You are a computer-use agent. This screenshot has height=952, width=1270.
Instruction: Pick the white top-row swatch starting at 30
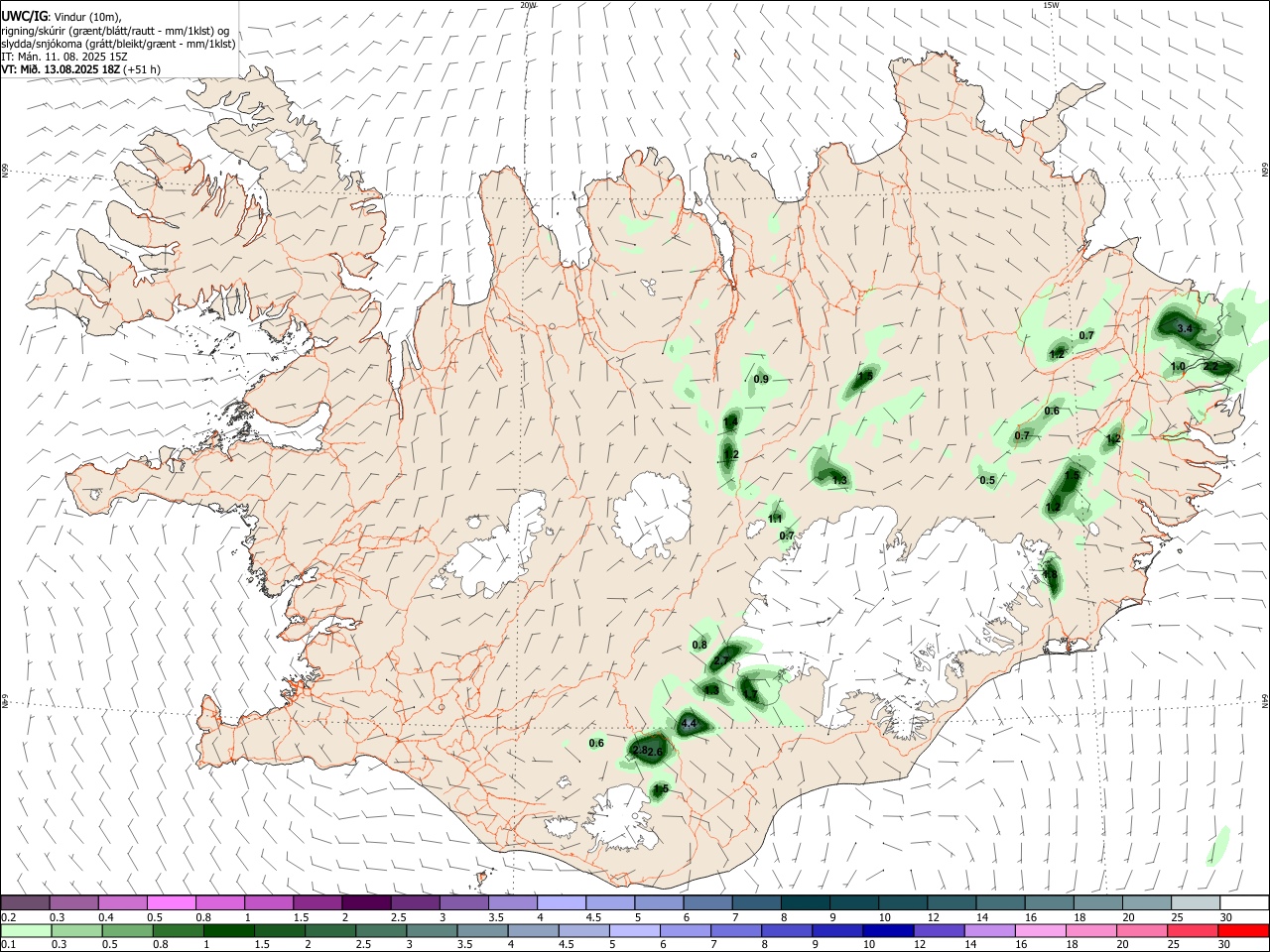[x=1244, y=902]
